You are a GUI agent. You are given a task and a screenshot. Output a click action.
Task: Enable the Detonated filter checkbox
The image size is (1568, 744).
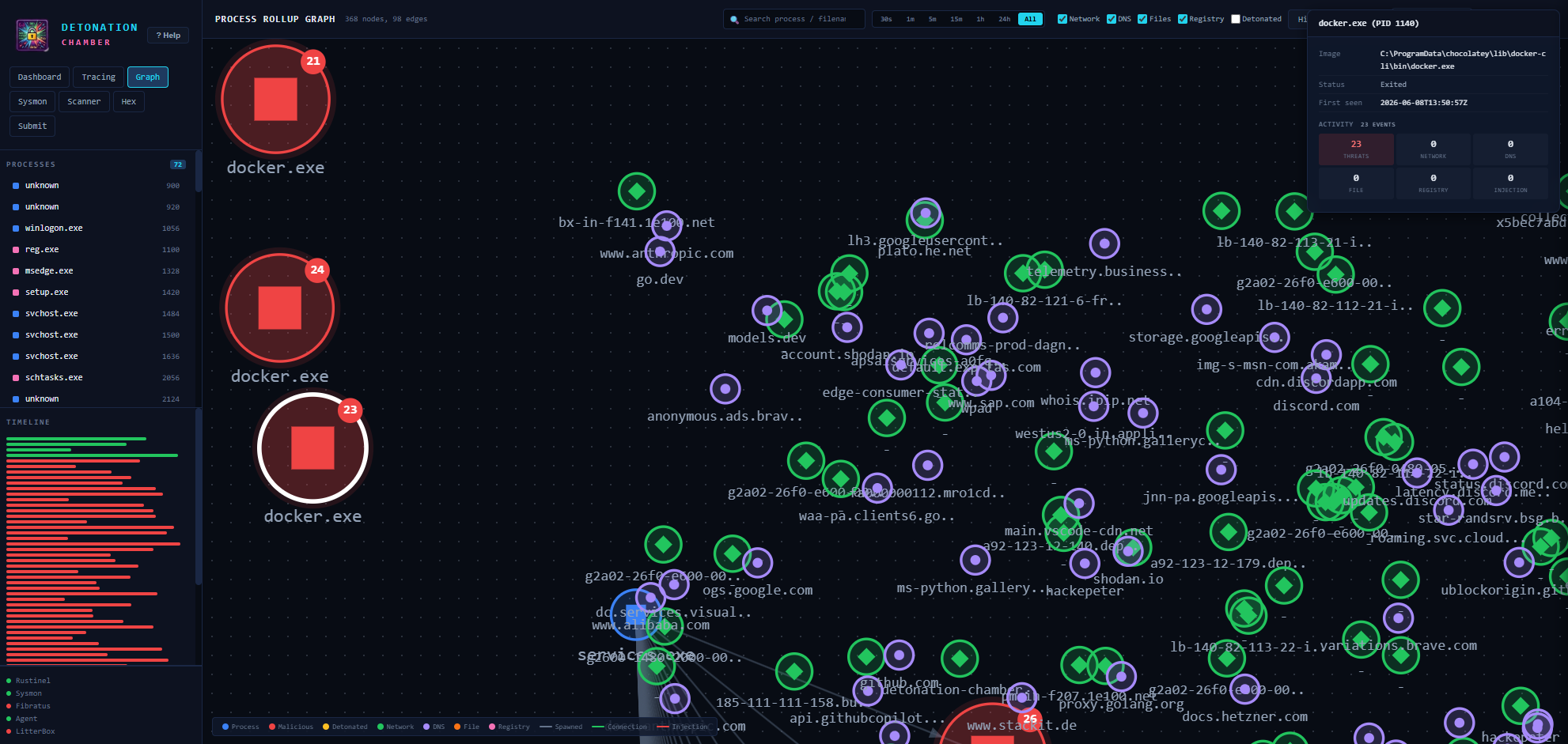1236,19
